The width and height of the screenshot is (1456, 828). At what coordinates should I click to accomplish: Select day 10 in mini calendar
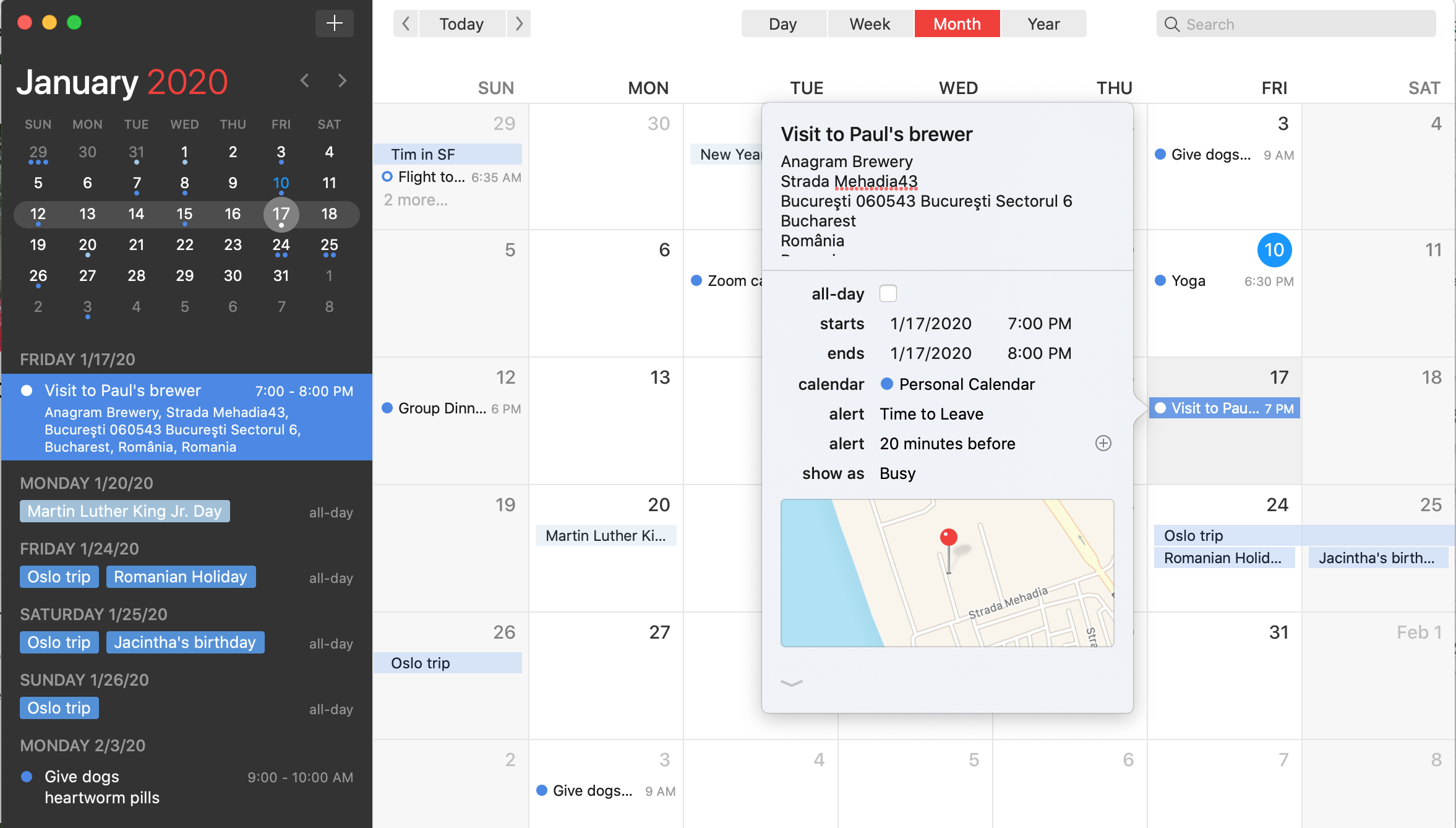click(x=281, y=183)
